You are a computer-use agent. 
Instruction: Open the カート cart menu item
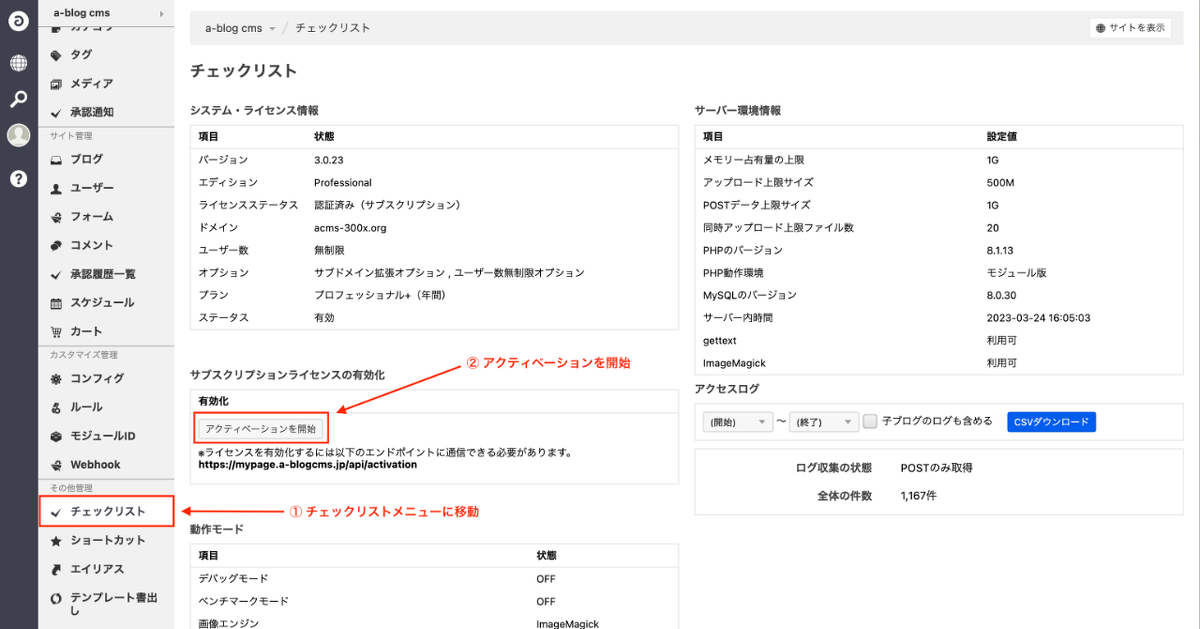[x=86, y=331]
